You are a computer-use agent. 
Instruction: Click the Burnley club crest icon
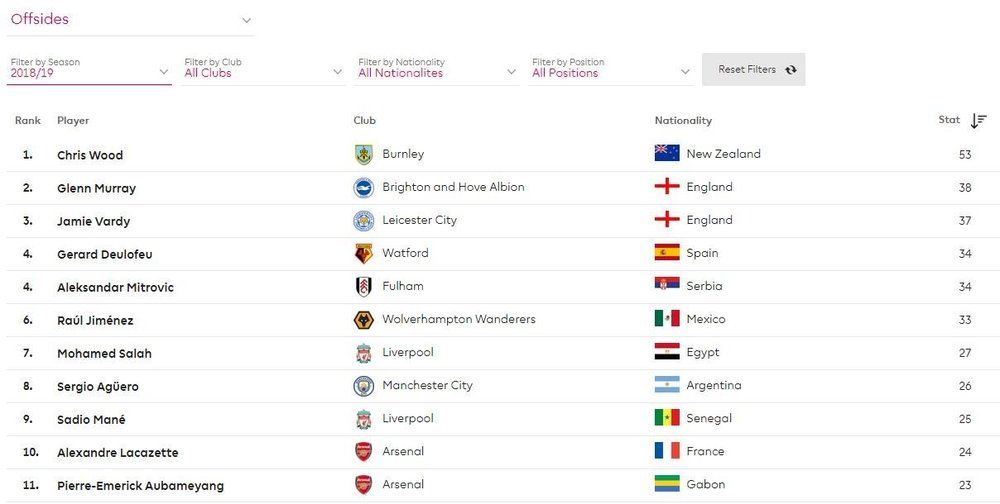pyautogui.click(x=364, y=154)
